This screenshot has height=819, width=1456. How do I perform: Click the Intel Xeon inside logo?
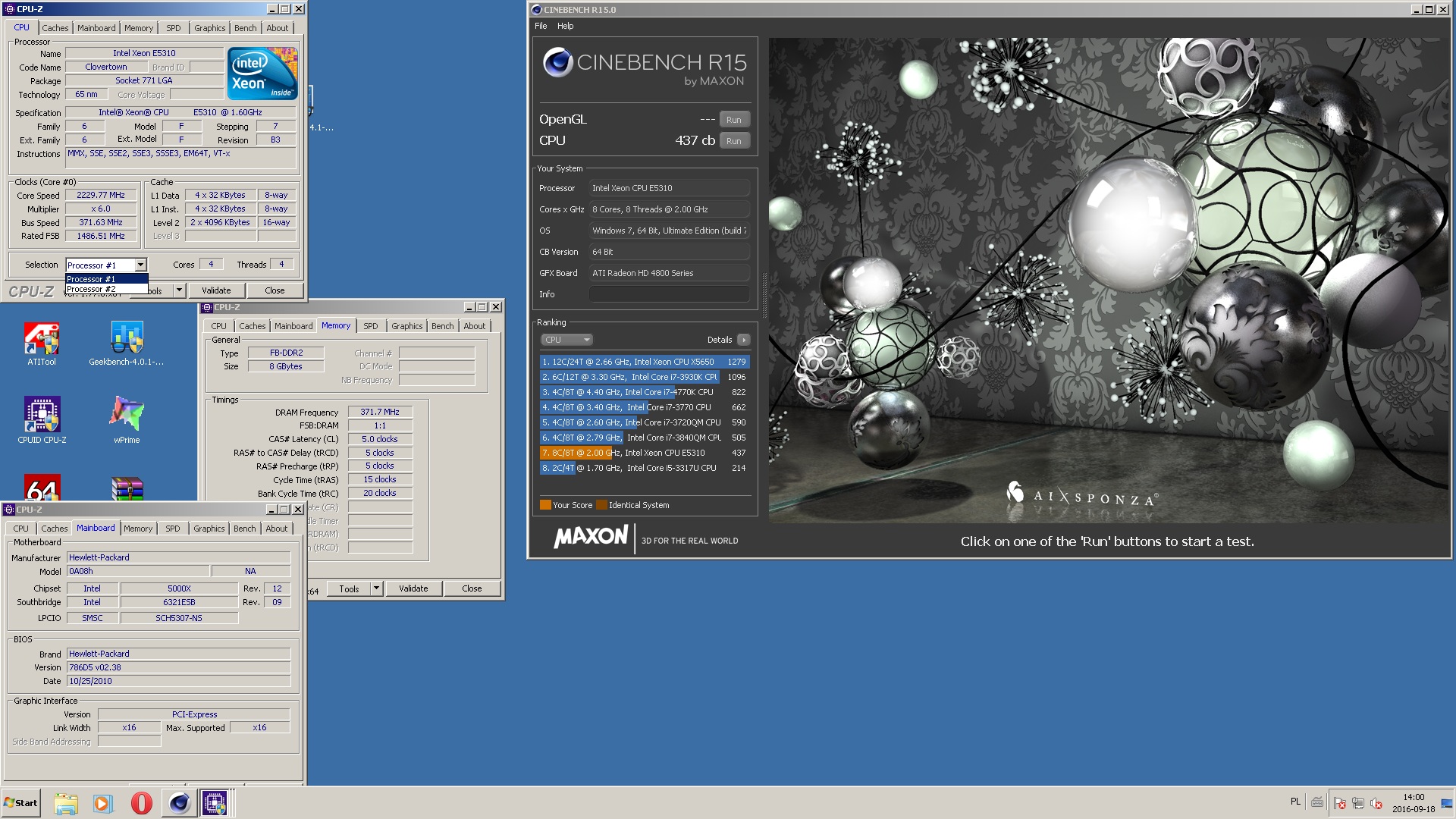(x=262, y=74)
